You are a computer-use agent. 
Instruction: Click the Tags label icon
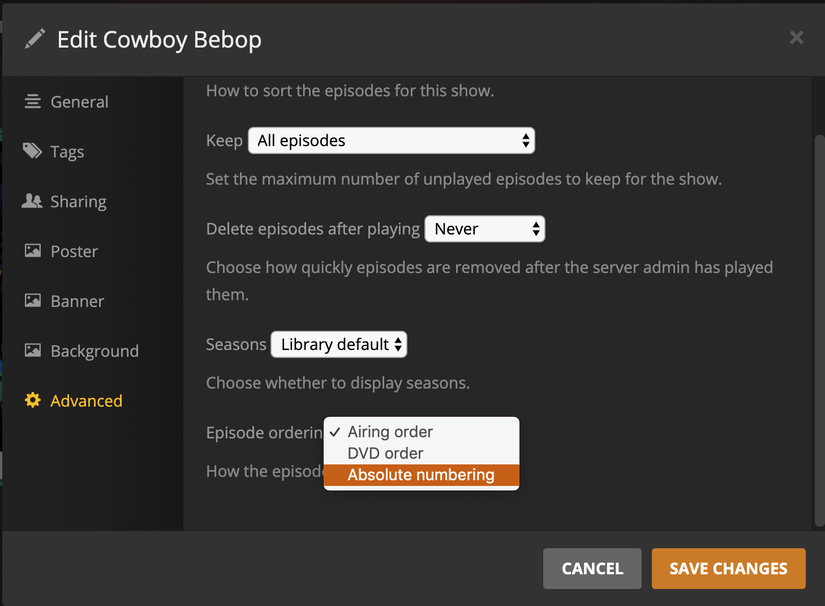(x=33, y=151)
